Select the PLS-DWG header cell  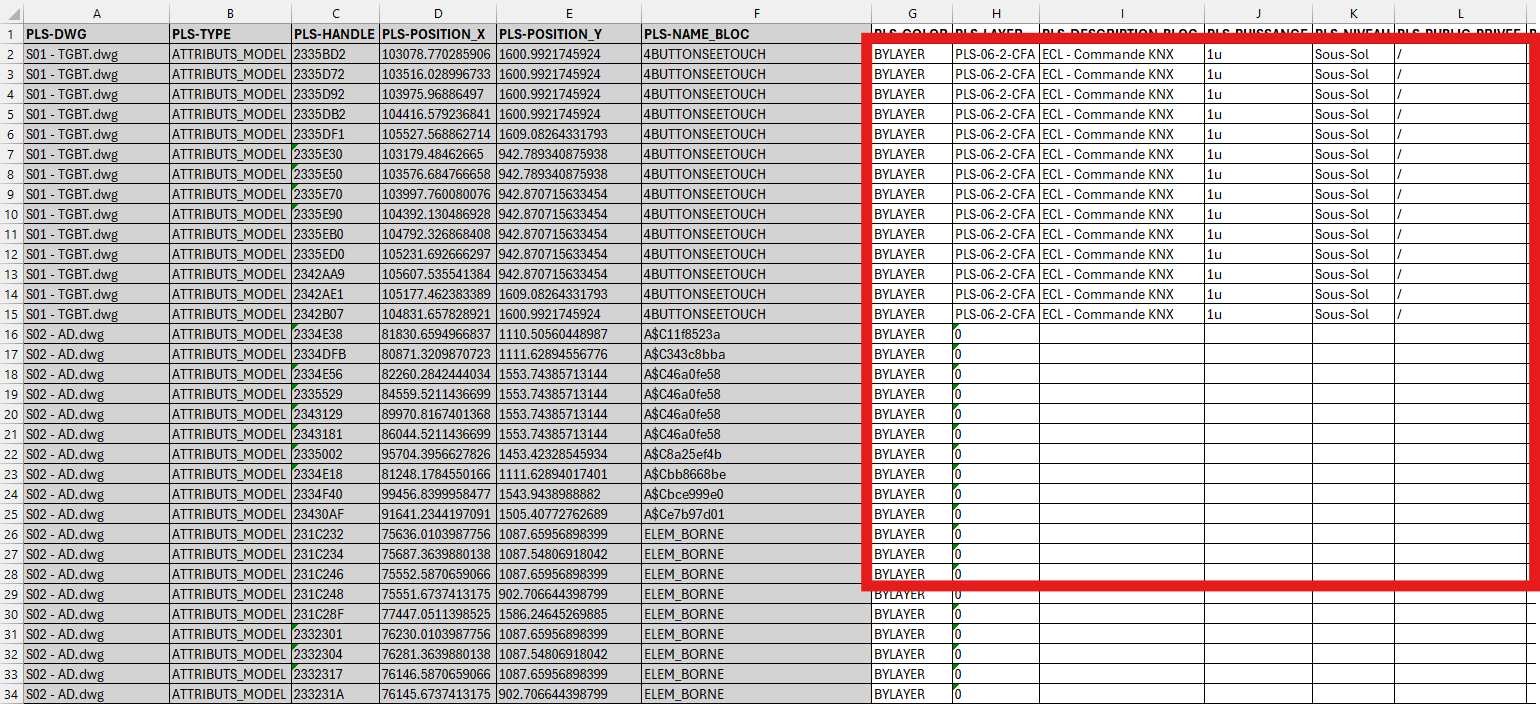[x=96, y=34]
